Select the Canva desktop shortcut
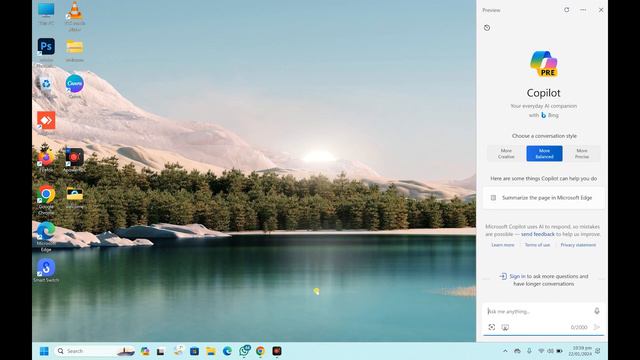 (x=75, y=86)
